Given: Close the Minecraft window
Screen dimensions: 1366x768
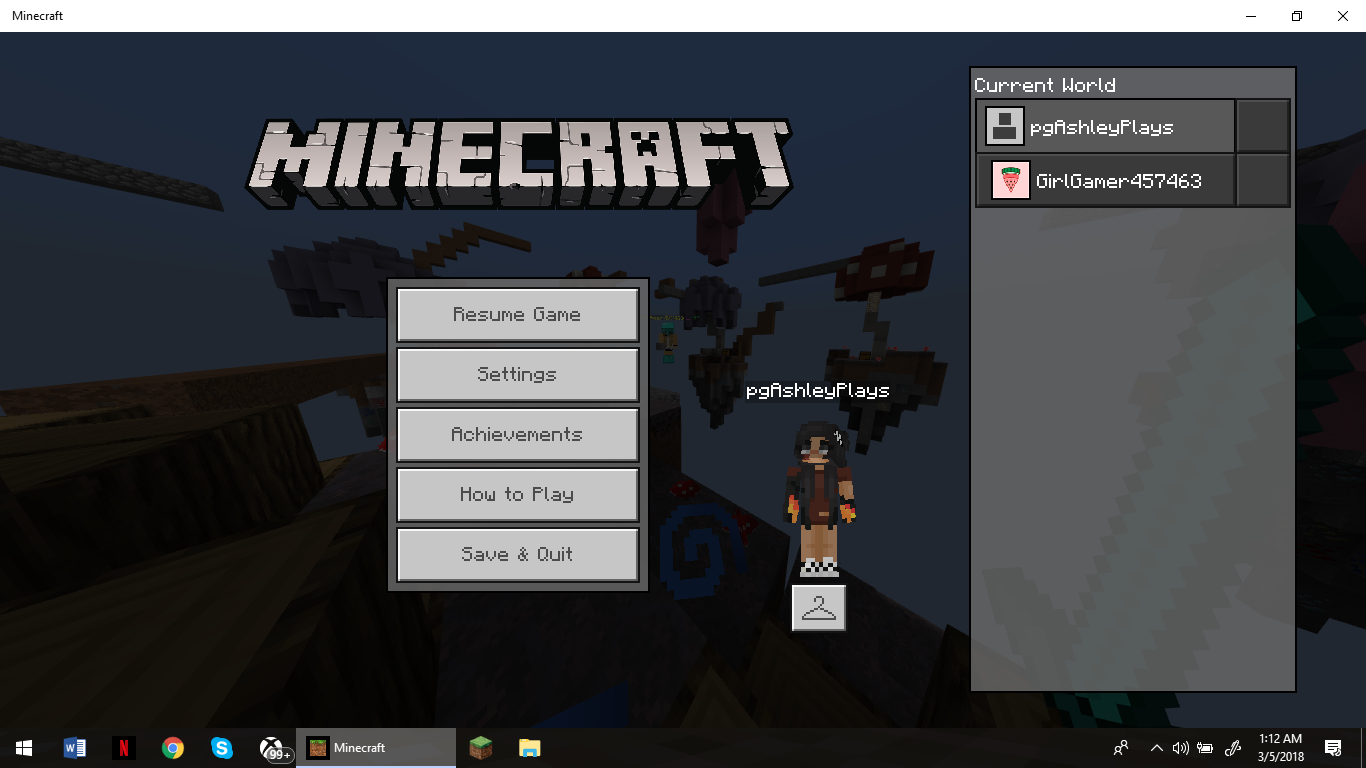Looking at the screenshot, I should (1343, 16).
